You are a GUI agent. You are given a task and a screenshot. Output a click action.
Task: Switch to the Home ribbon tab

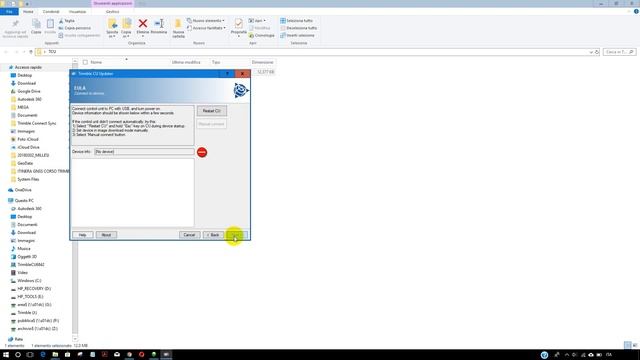[28, 11]
